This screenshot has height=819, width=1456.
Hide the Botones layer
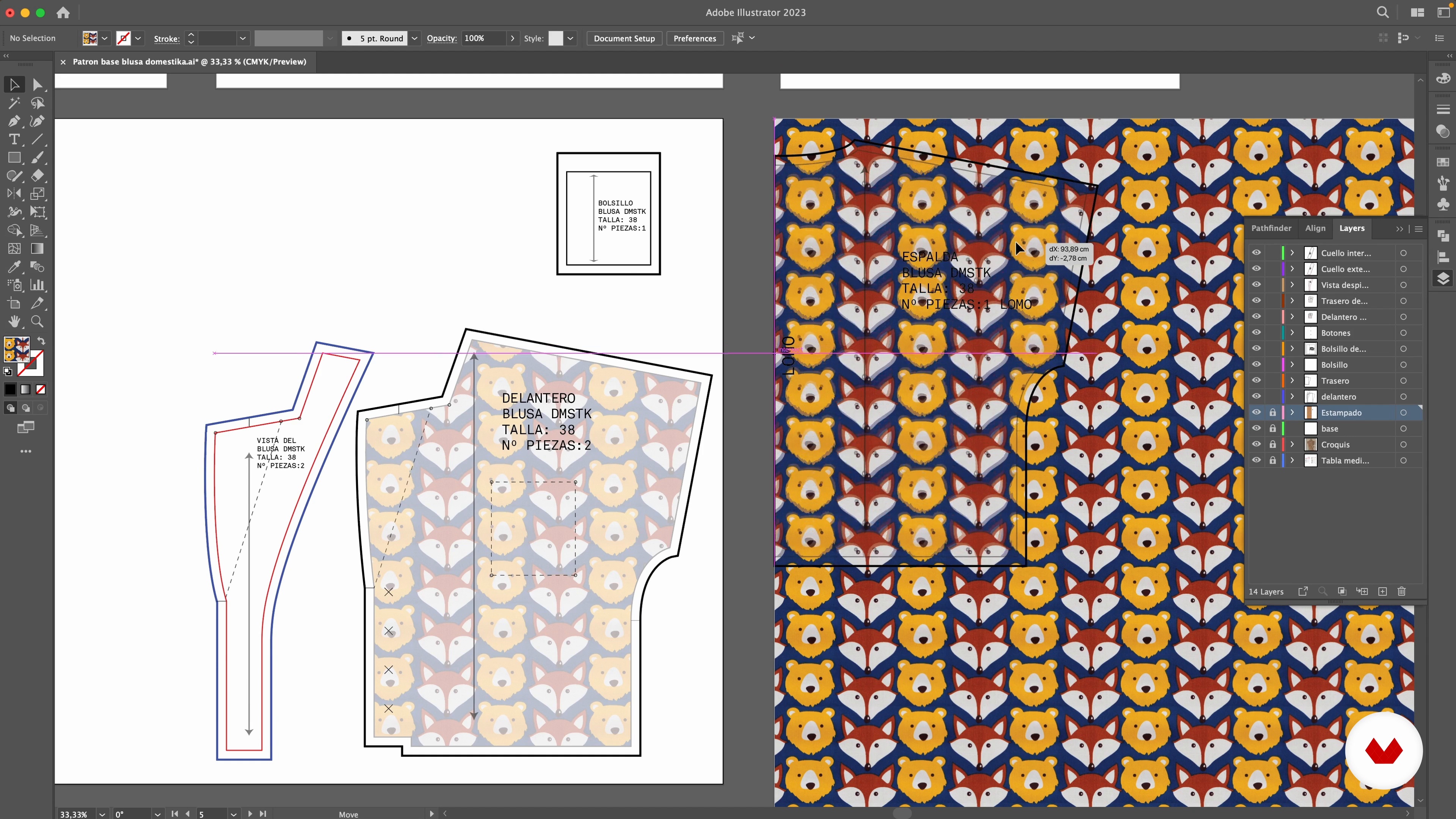coord(1256,333)
